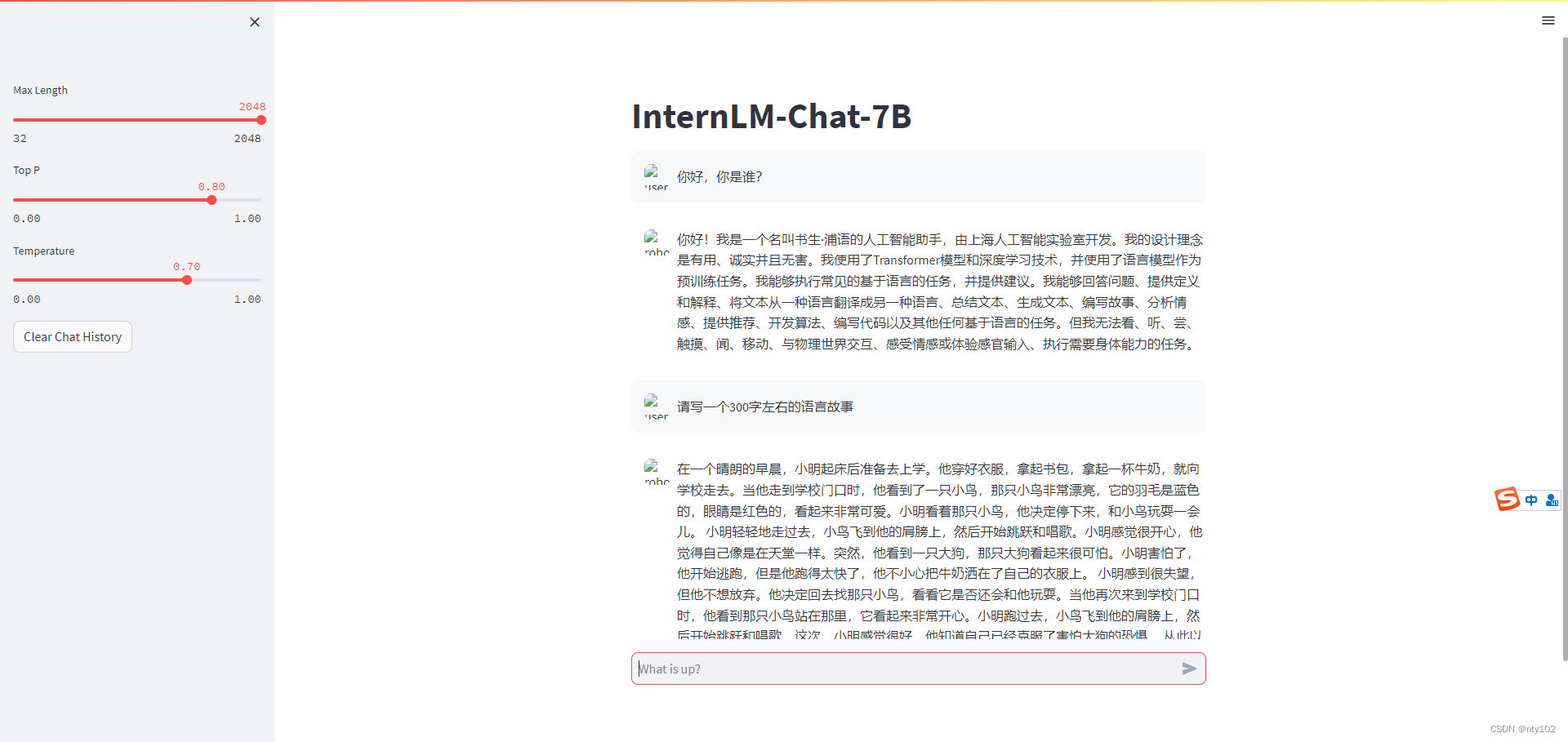
Task: Click robot avatar beside the story reply
Action: point(656,472)
